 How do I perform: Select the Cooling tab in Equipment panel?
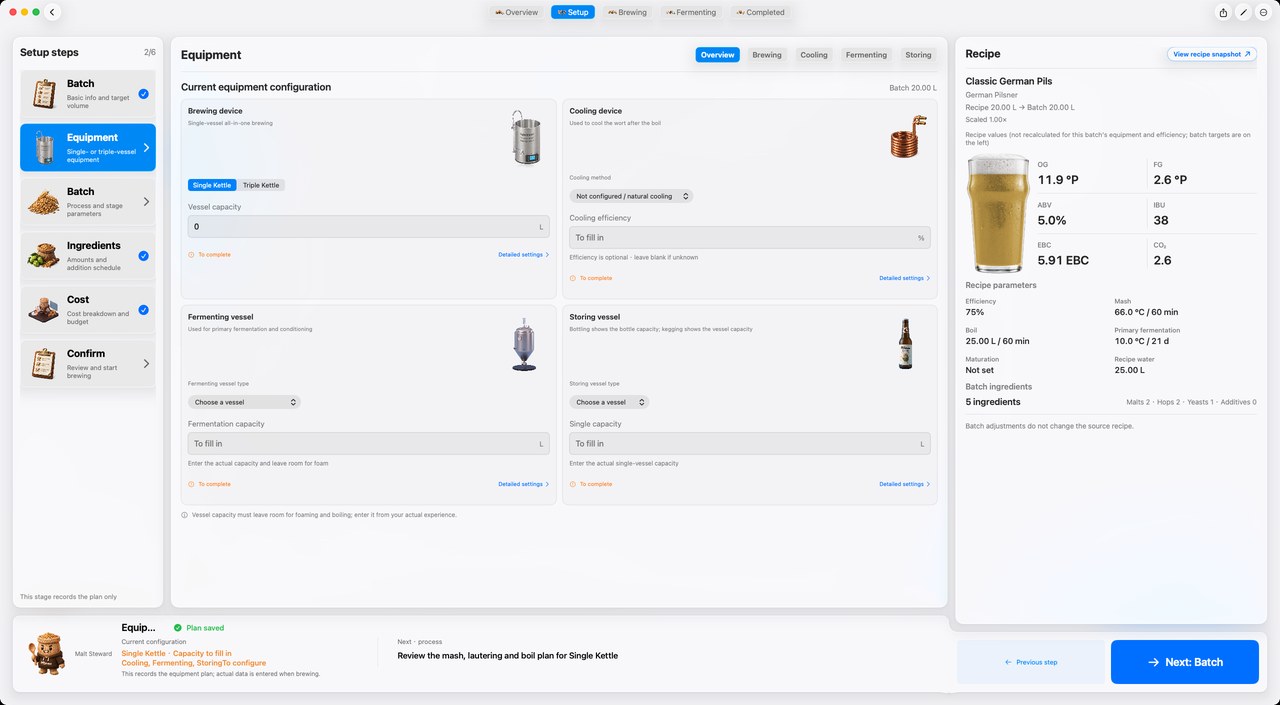coord(814,55)
